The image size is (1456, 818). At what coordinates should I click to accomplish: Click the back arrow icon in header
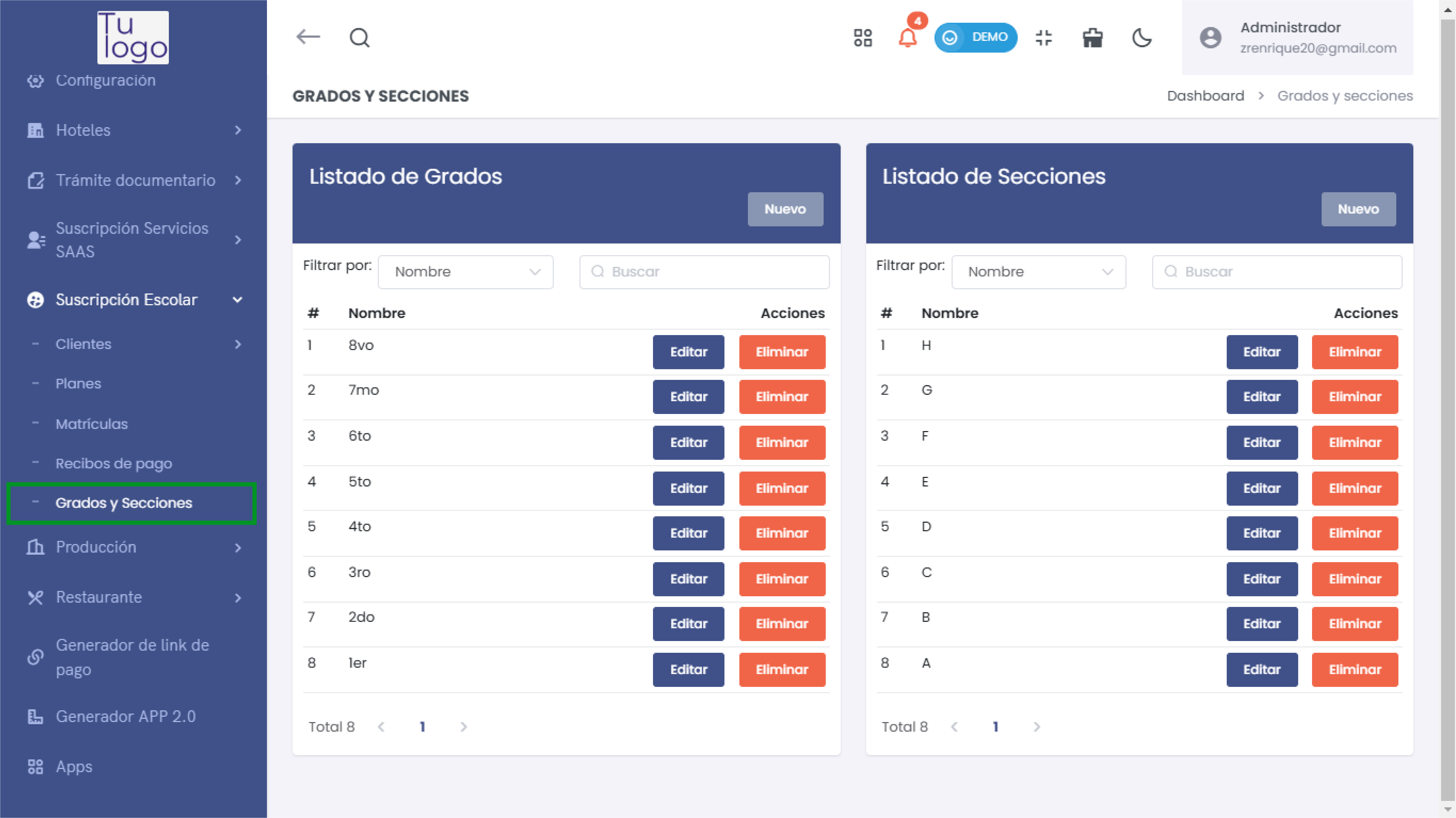(308, 37)
